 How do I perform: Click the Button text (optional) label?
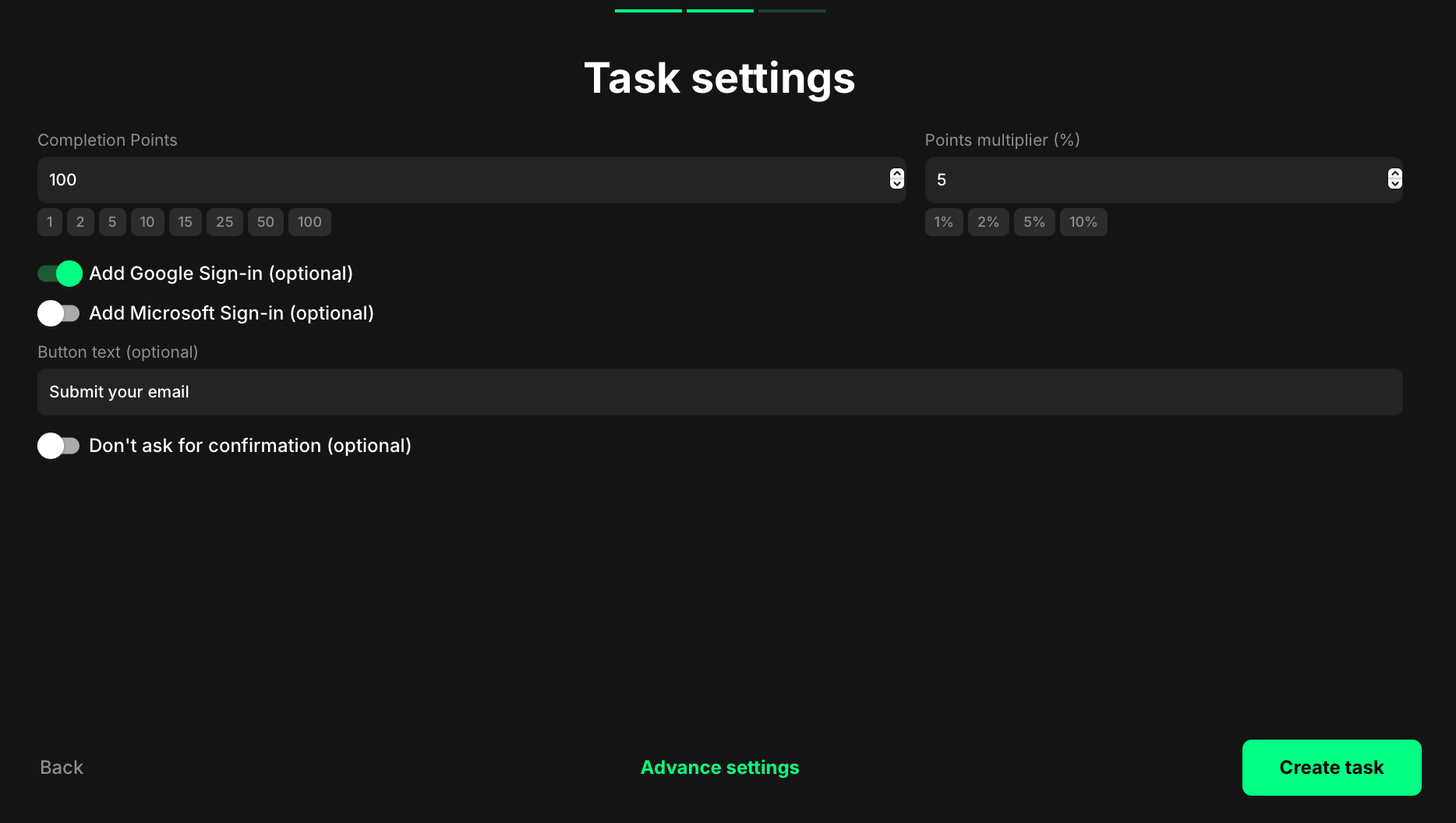click(118, 352)
